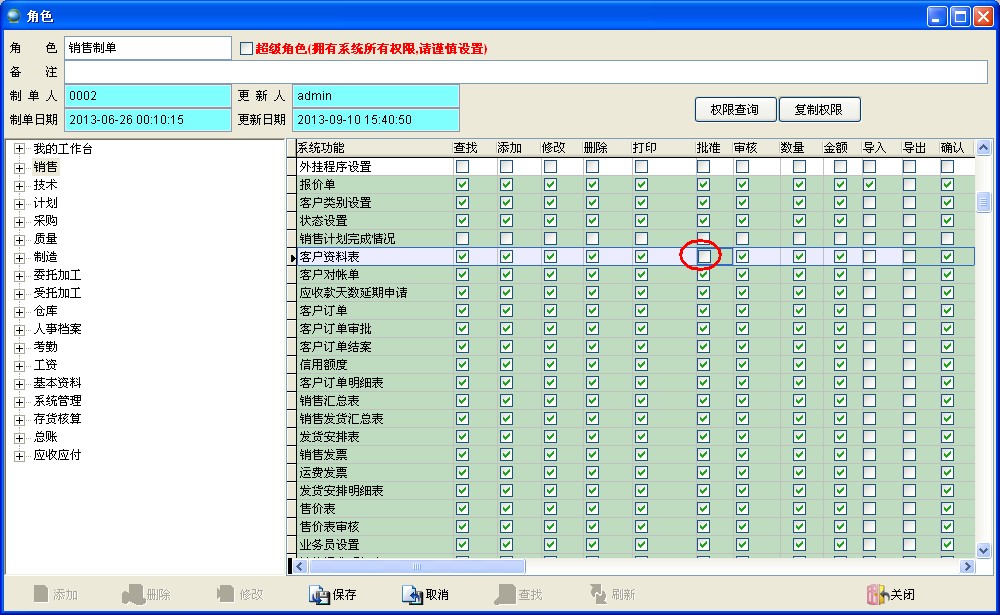Expand the 仓库 tree node

click(x=19, y=311)
